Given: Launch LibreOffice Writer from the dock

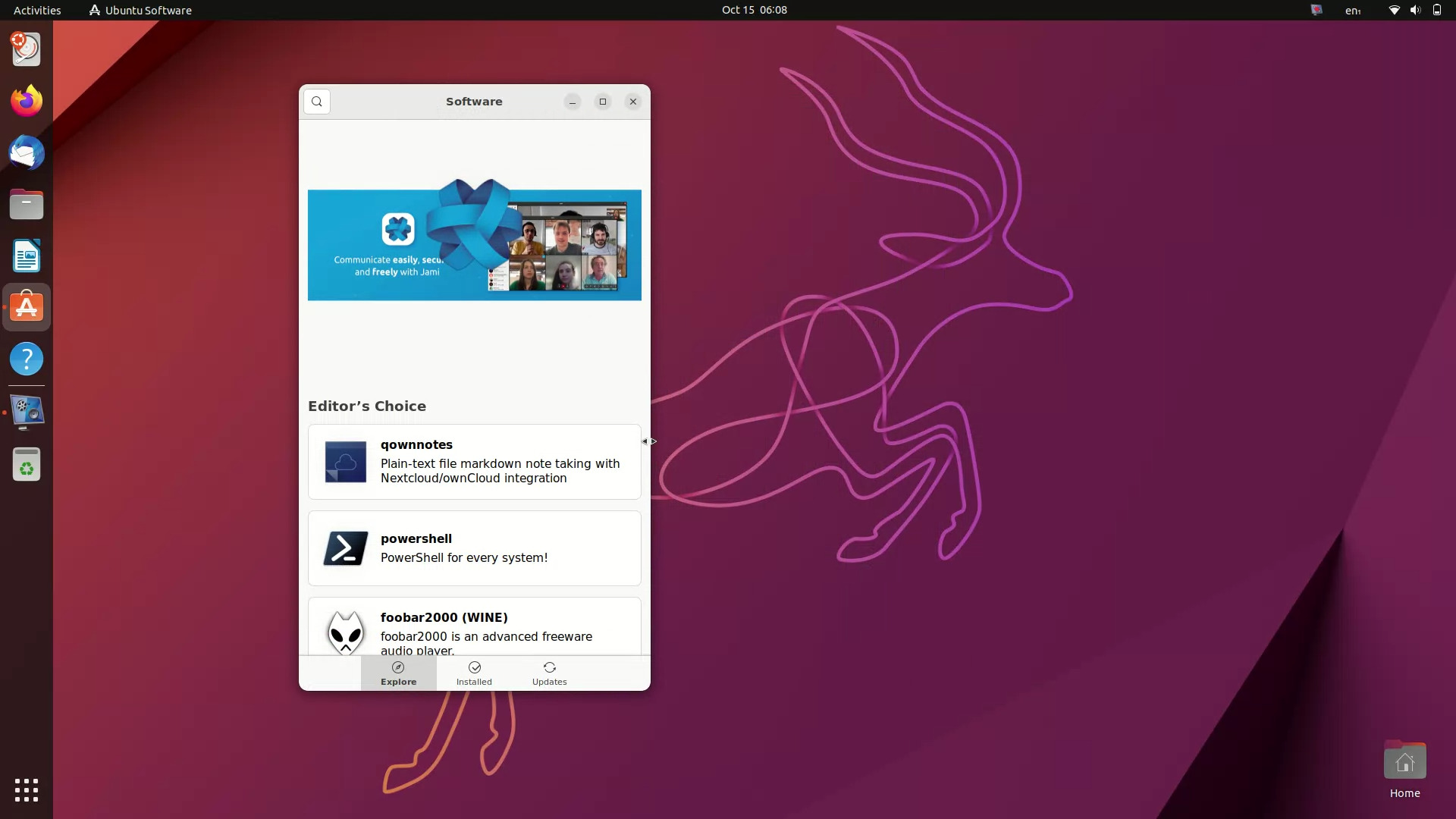Looking at the screenshot, I should [x=26, y=256].
